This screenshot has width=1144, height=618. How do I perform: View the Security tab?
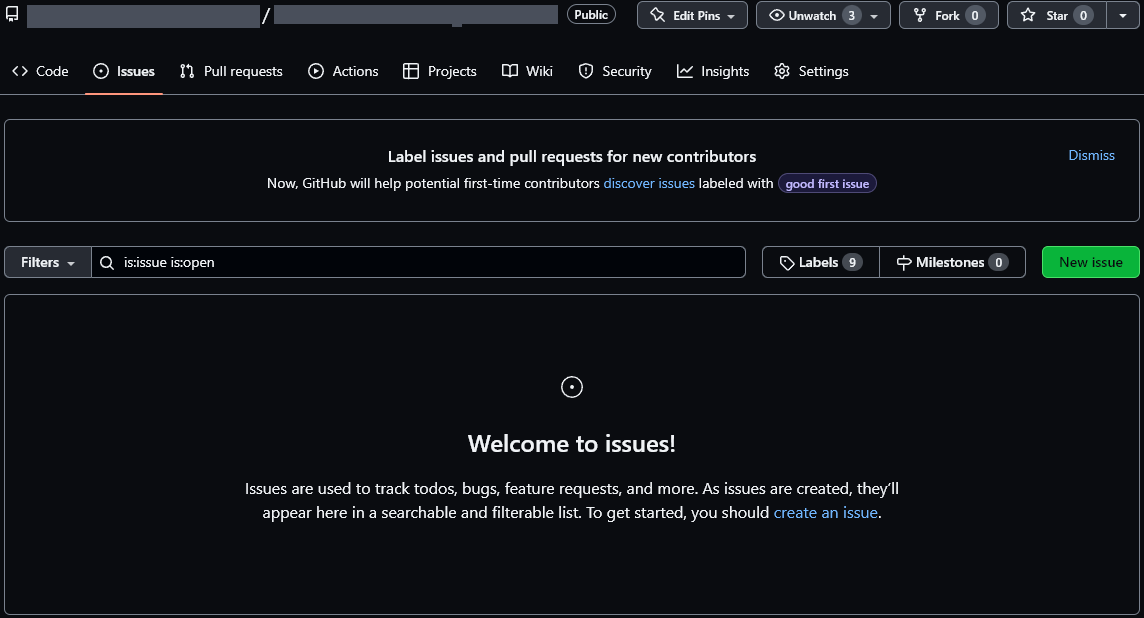coord(615,71)
